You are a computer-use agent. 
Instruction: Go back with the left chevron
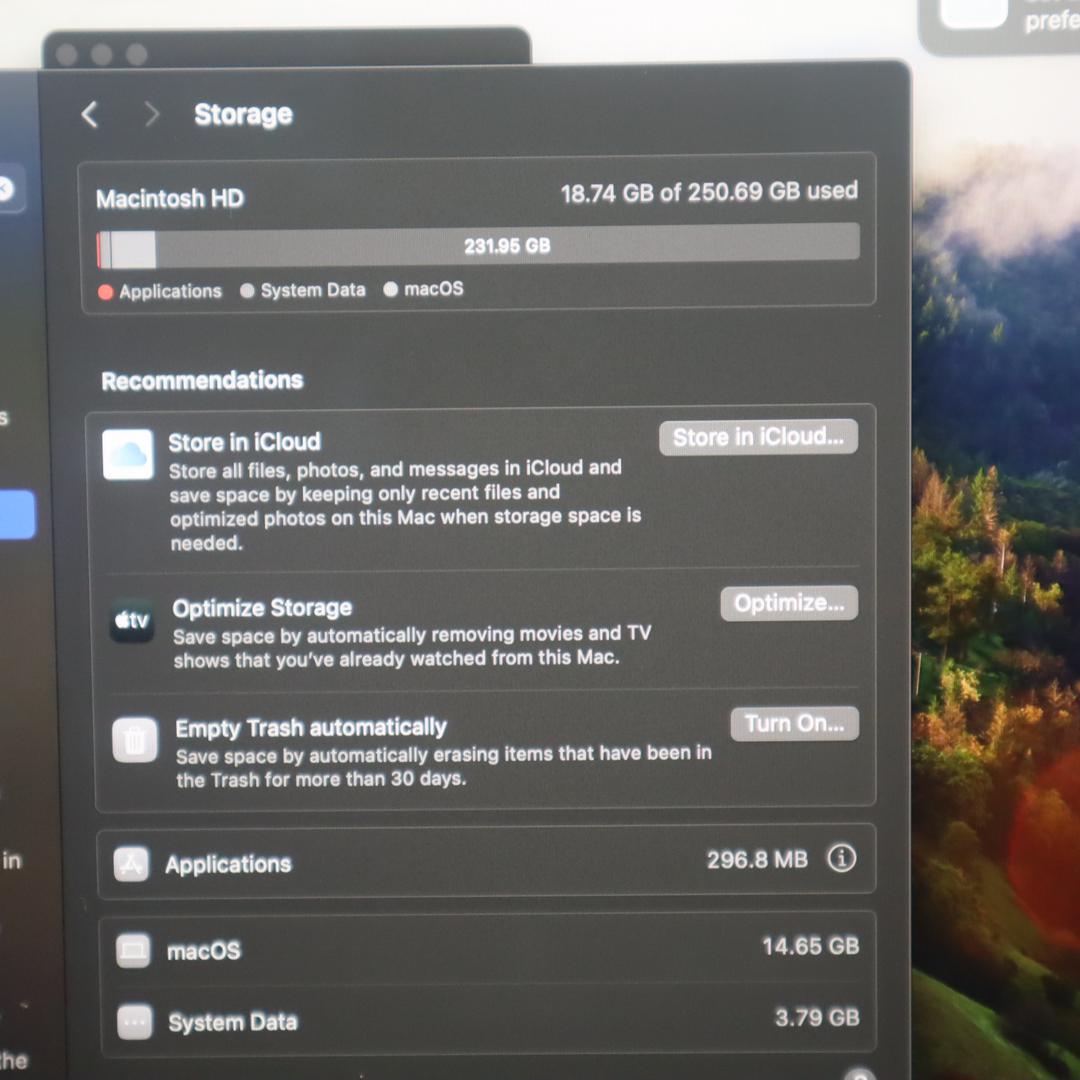(90, 115)
